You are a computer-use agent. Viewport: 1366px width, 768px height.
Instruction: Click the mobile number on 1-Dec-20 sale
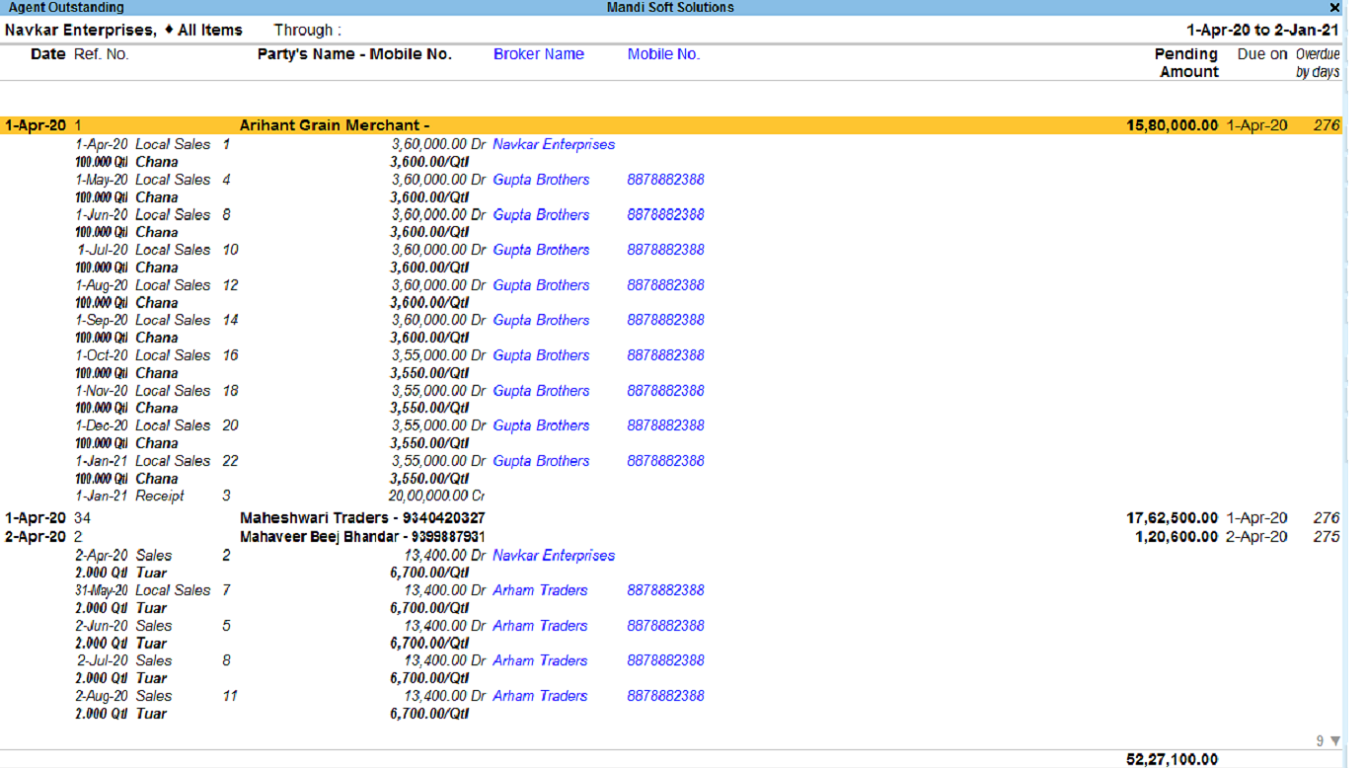(x=665, y=426)
